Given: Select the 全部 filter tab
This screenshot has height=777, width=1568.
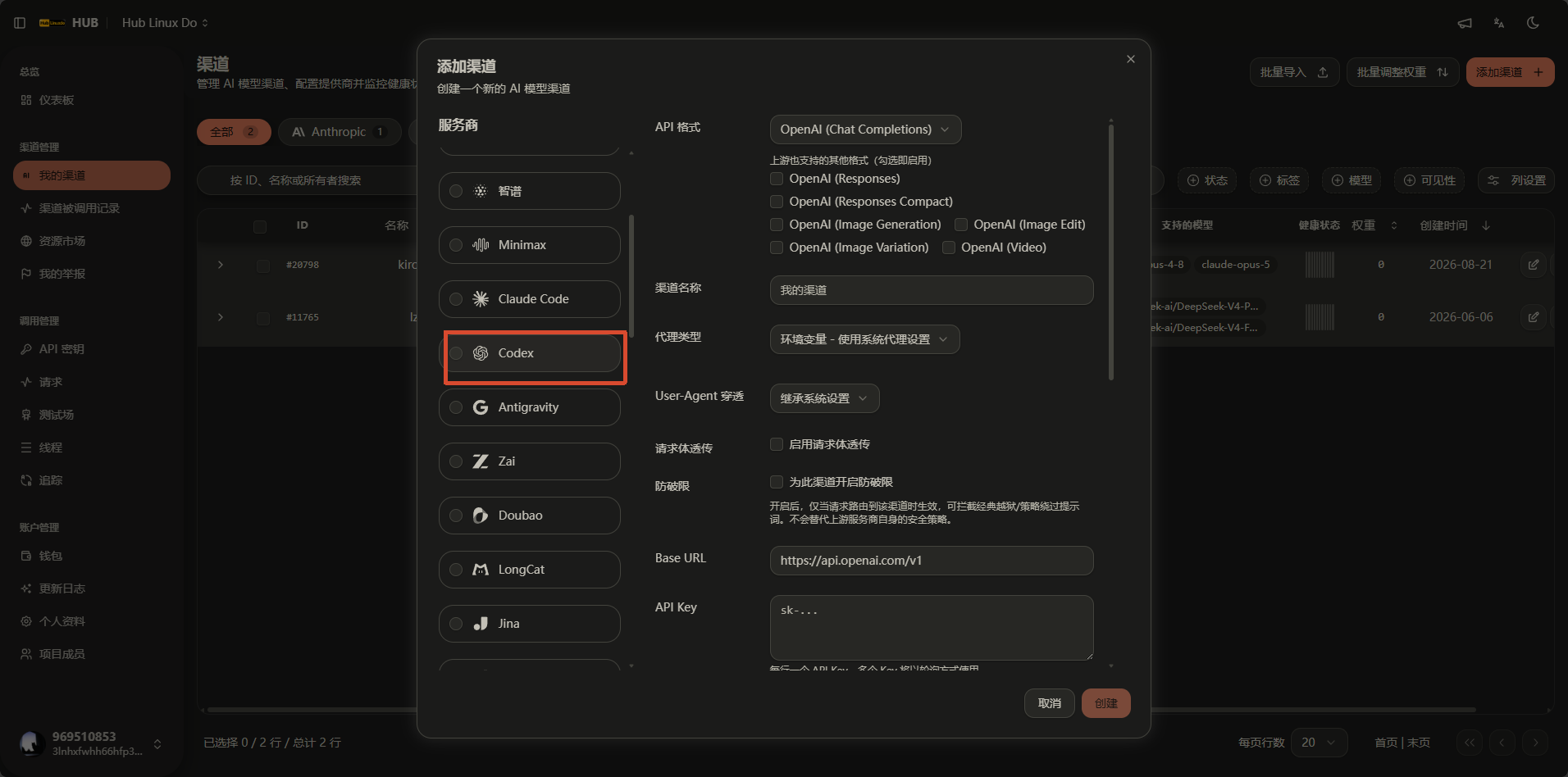Looking at the screenshot, I should click(x=234, y=132).
